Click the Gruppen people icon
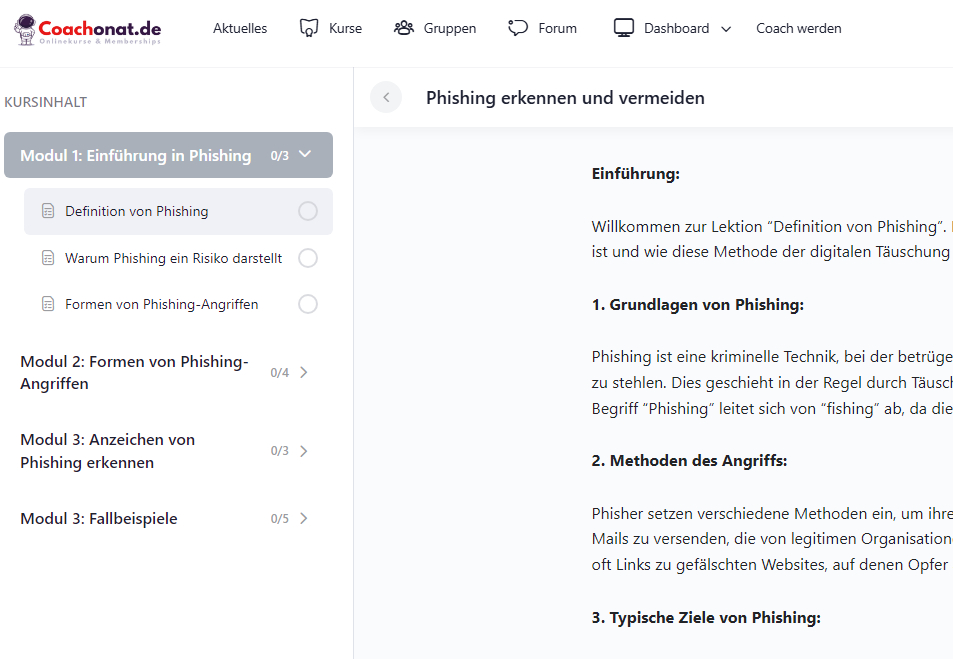 click(404, 28)
